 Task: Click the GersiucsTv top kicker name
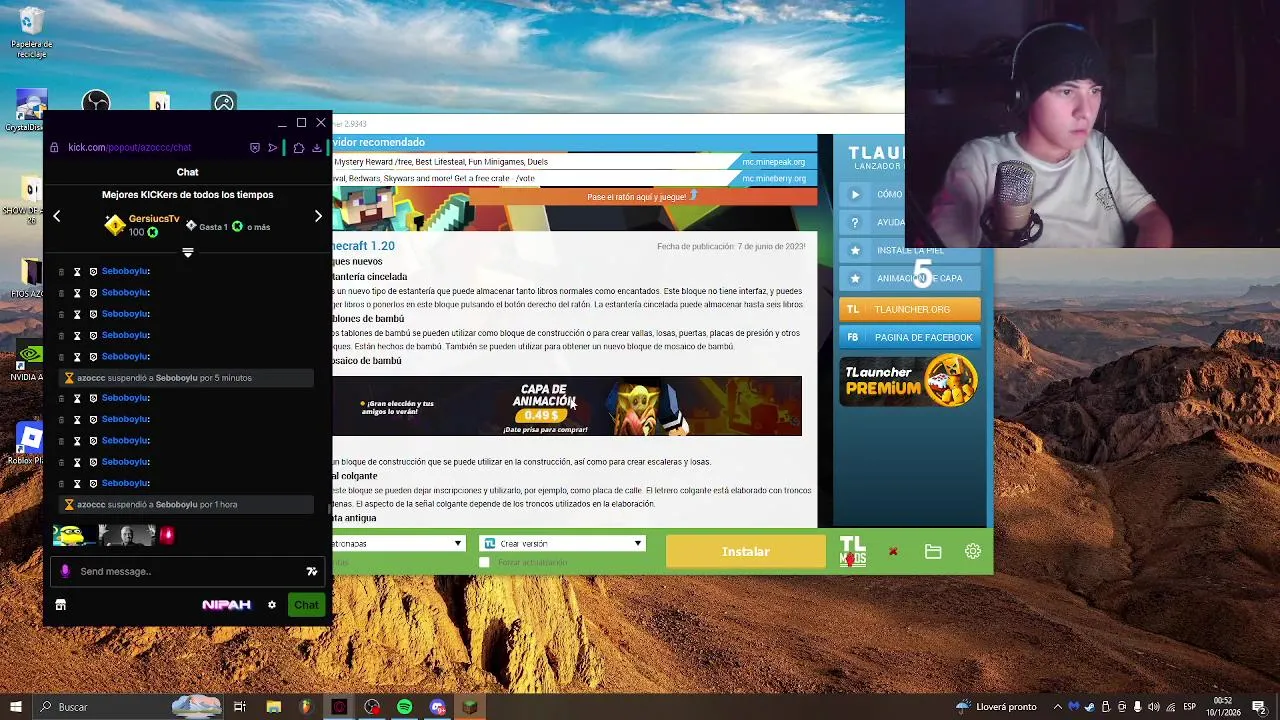(154, 219)
